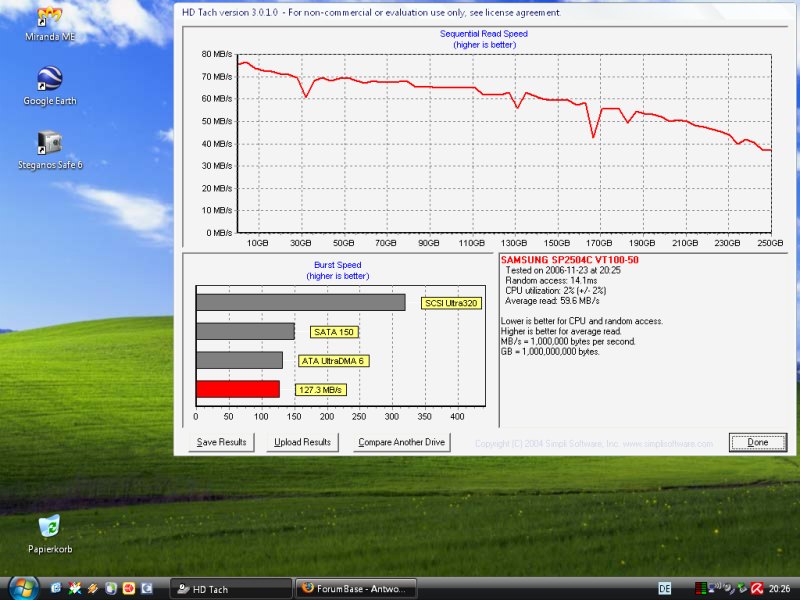The width and height of the screenshot is (800, 600).
Task: Click the red 127.3 MB/s burst bar
Action: 238,389
